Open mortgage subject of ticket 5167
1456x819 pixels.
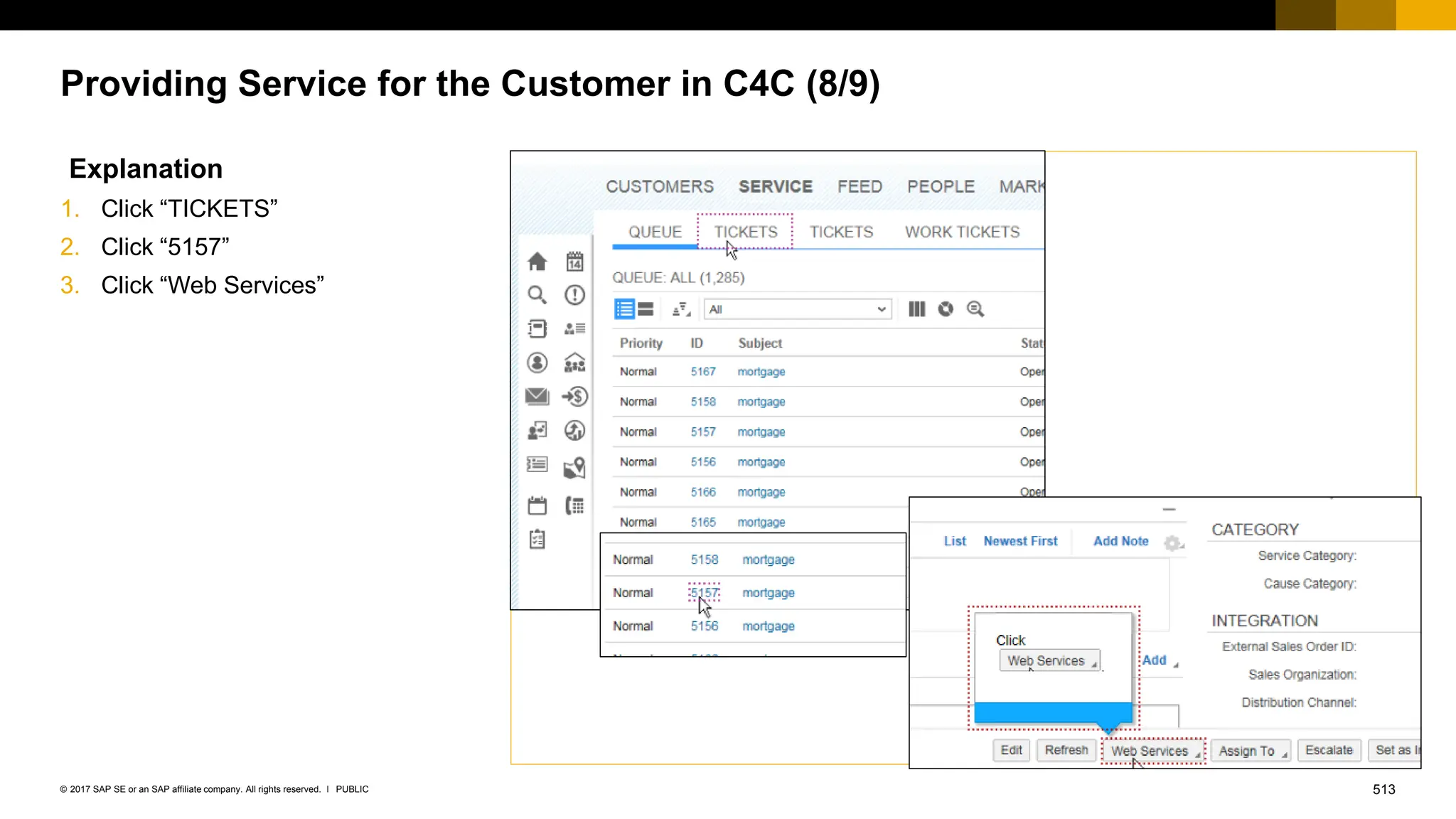[x=761, y=372]
